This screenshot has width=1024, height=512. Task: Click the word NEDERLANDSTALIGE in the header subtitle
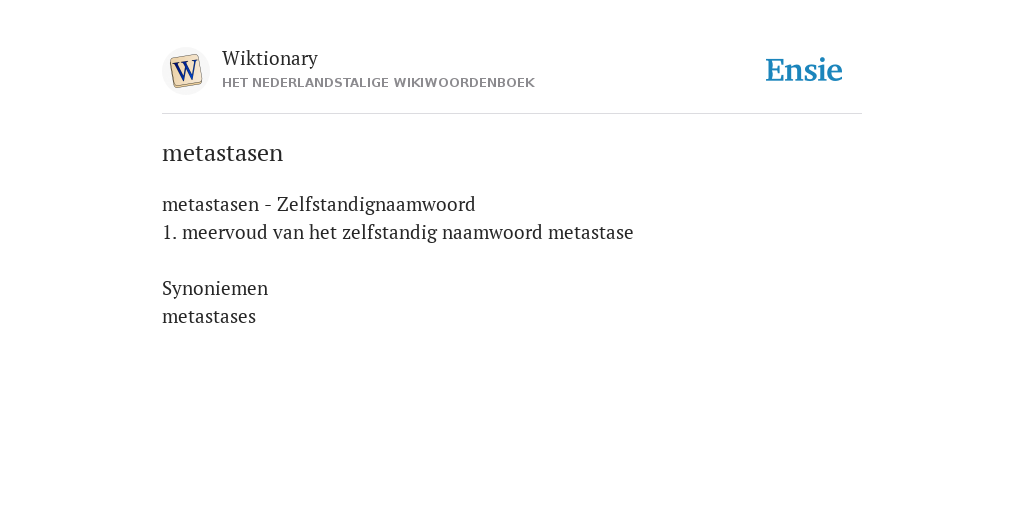(320, 83)
